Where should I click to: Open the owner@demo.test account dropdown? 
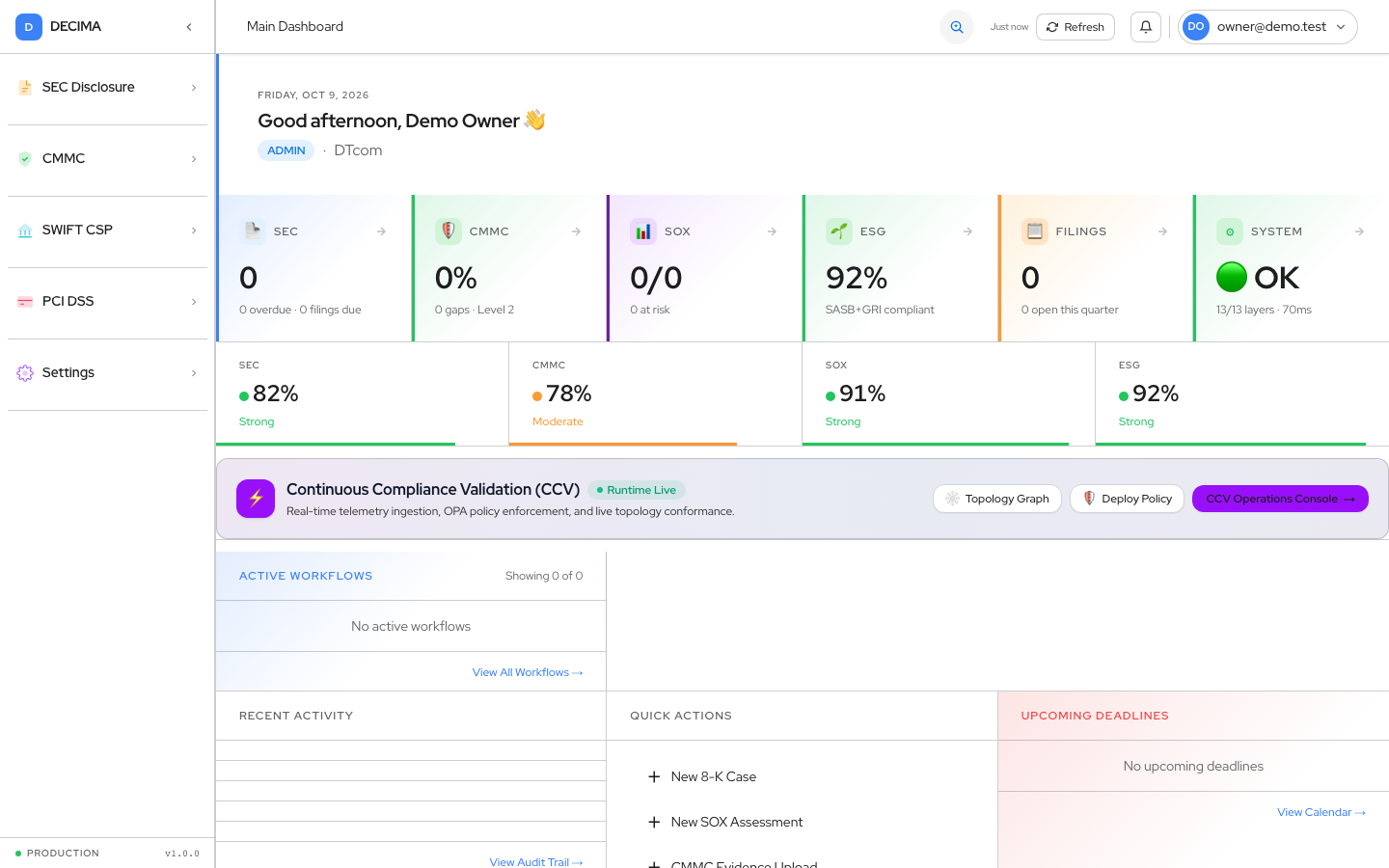point(1267,27)
